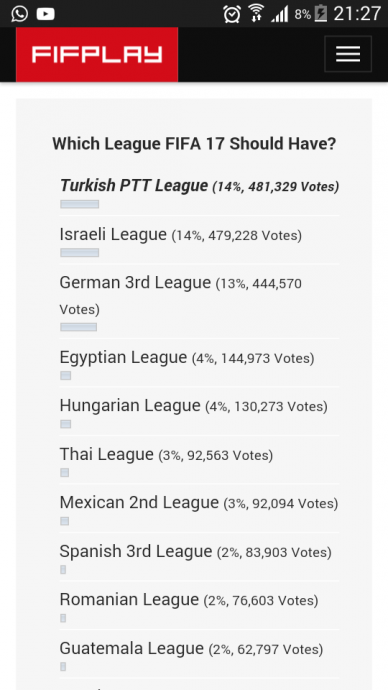Click Egyptian League result text

tap(187, 358)
